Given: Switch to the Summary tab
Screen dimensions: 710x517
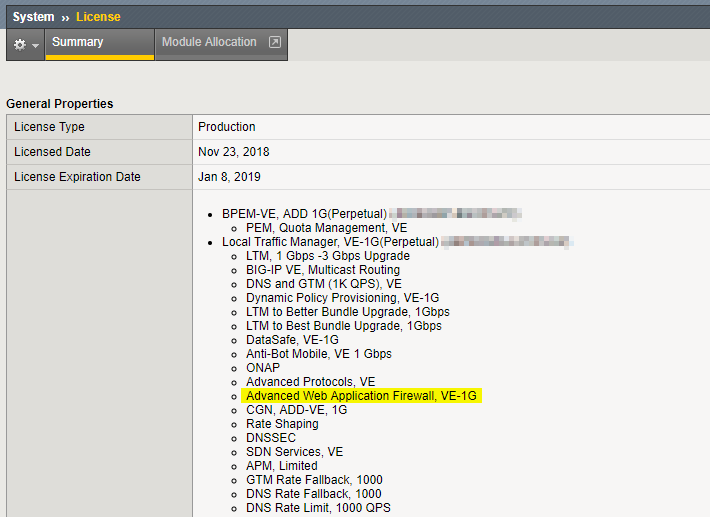Looking at the screenshot, I should coord(78,42).
